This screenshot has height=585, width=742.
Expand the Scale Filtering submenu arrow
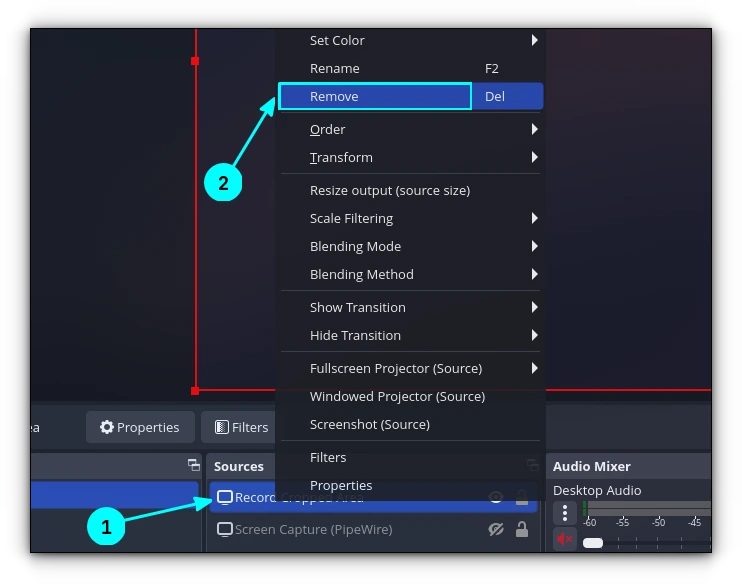pyautogui.click(x=534, y=218)
